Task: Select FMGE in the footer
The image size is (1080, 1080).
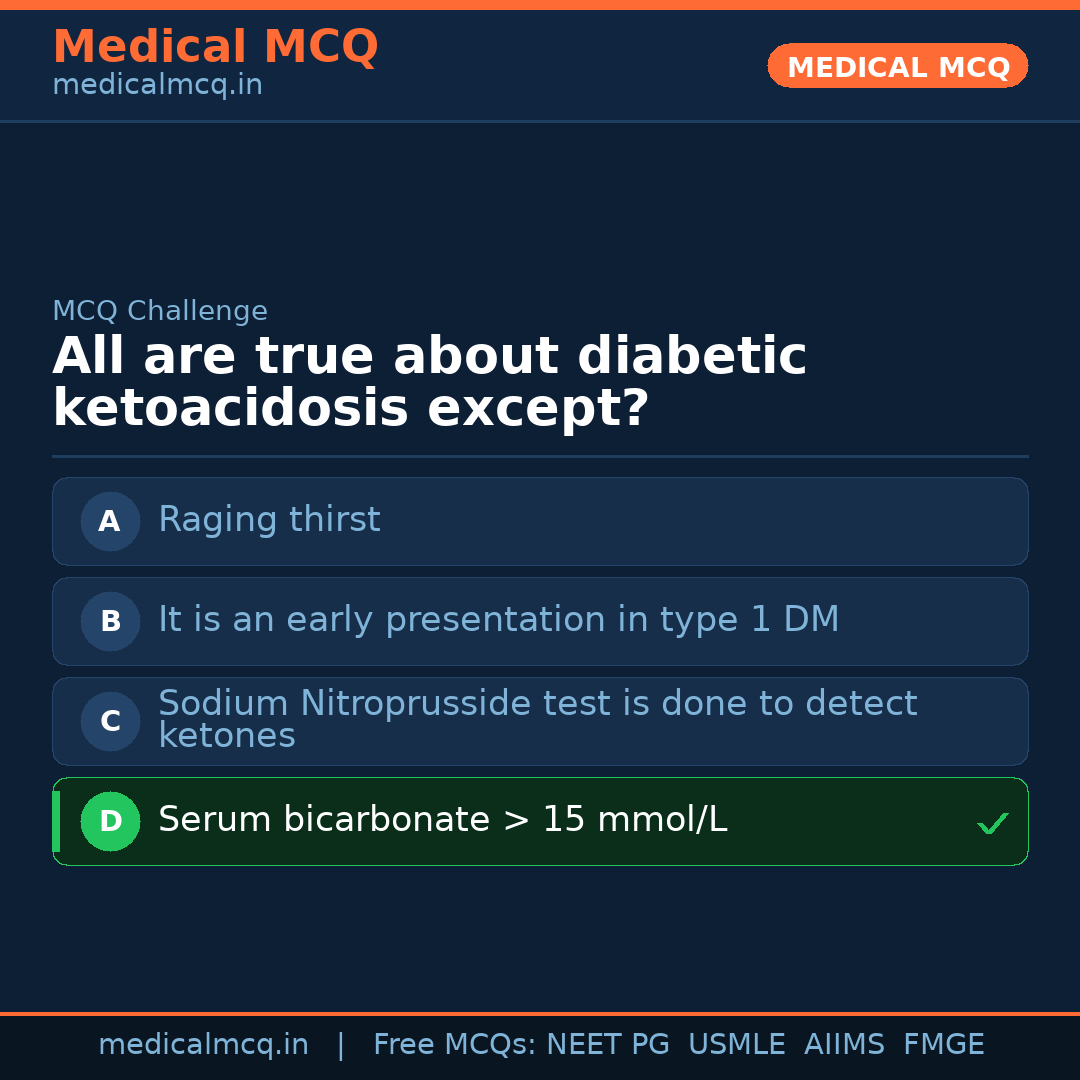Action: coord(943,1045)
